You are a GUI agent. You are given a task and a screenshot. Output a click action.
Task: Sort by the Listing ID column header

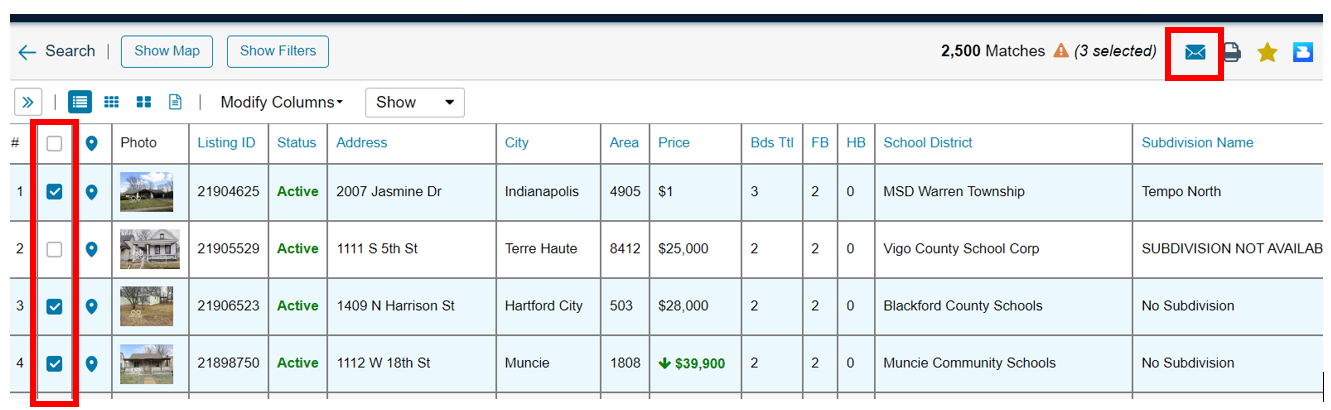coord(226,143)
